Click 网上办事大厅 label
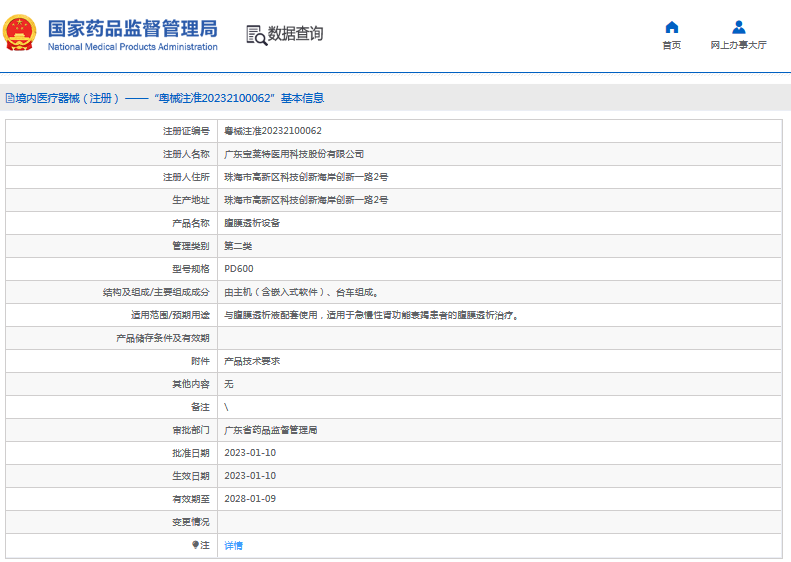 739,45
